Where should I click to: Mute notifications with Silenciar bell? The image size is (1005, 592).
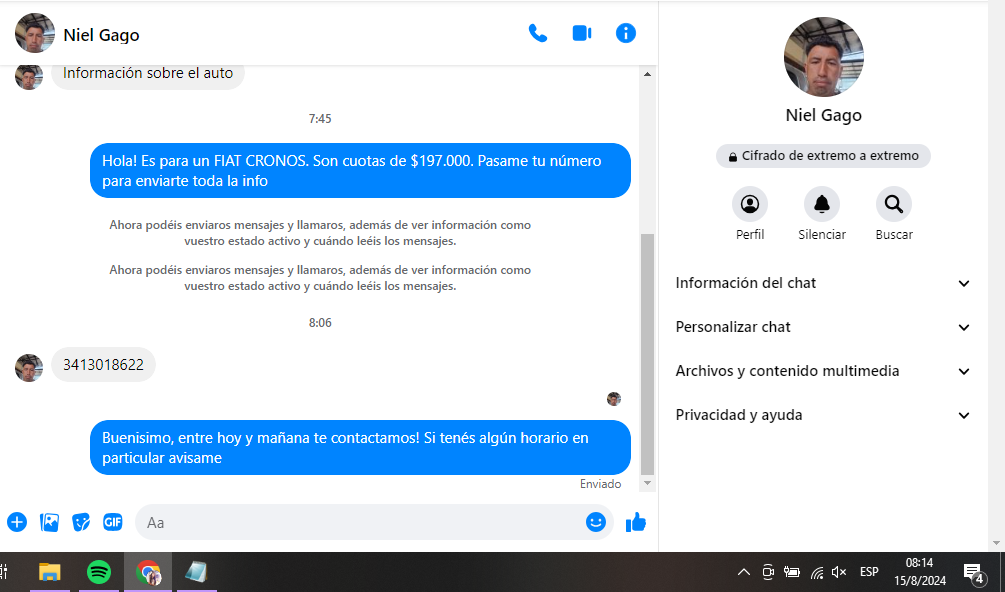822,205
